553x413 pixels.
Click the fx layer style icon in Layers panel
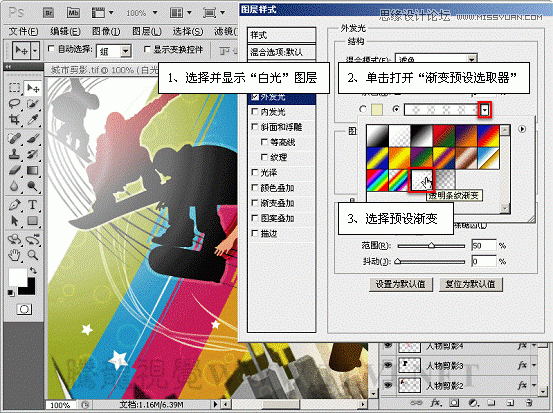point(435,402)
